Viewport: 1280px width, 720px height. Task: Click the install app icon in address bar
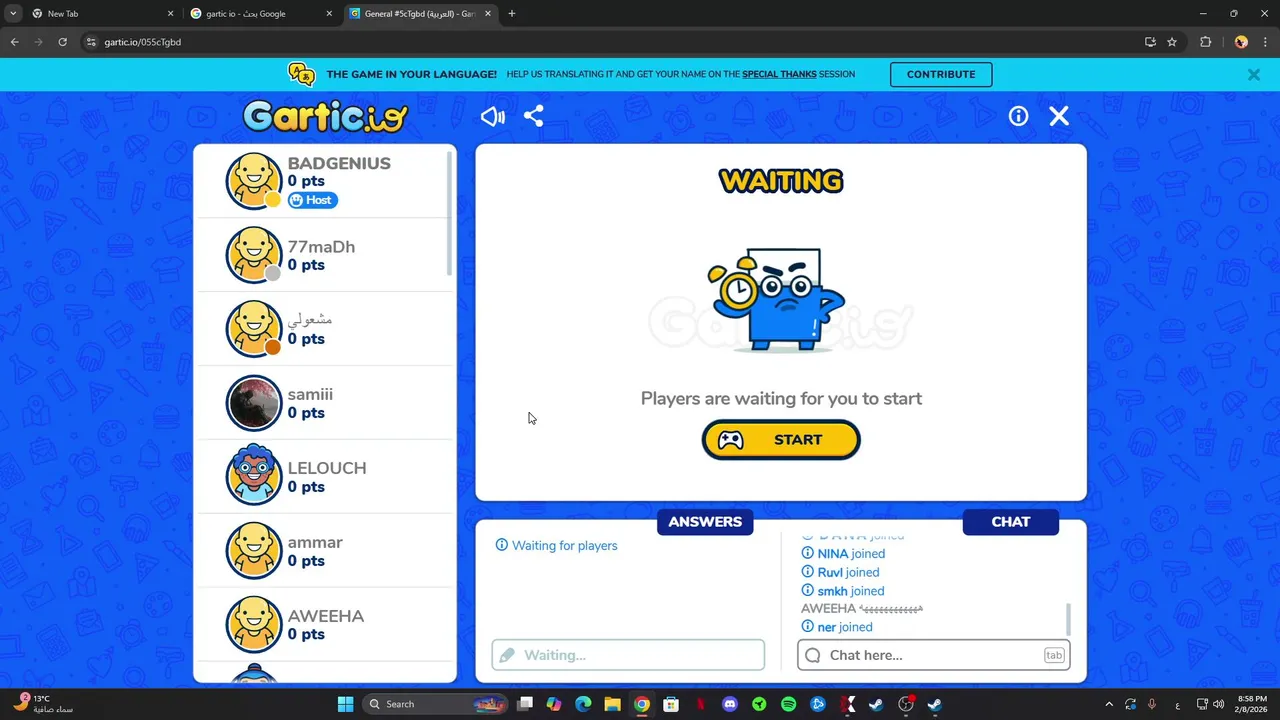(1150, 42)
